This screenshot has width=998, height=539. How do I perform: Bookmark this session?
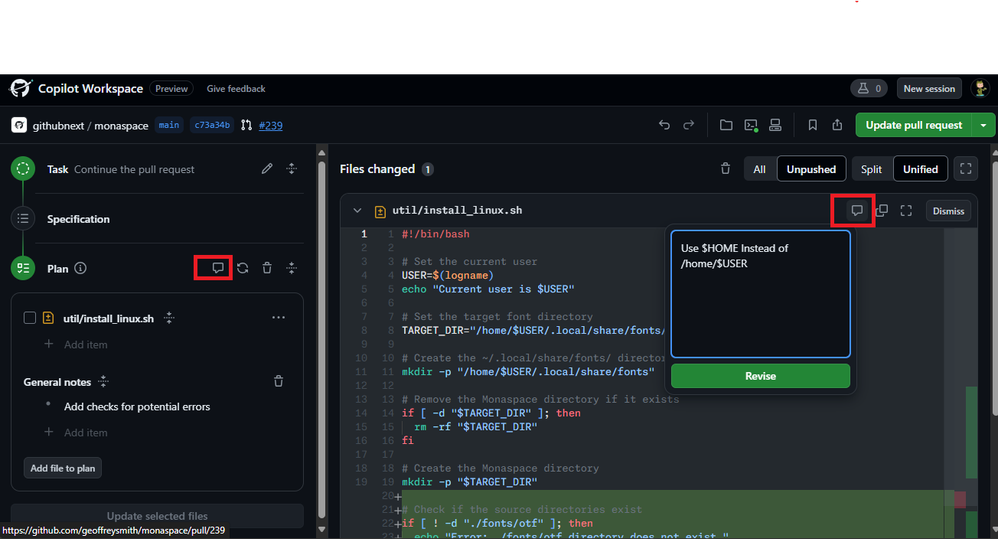[813, 125]
